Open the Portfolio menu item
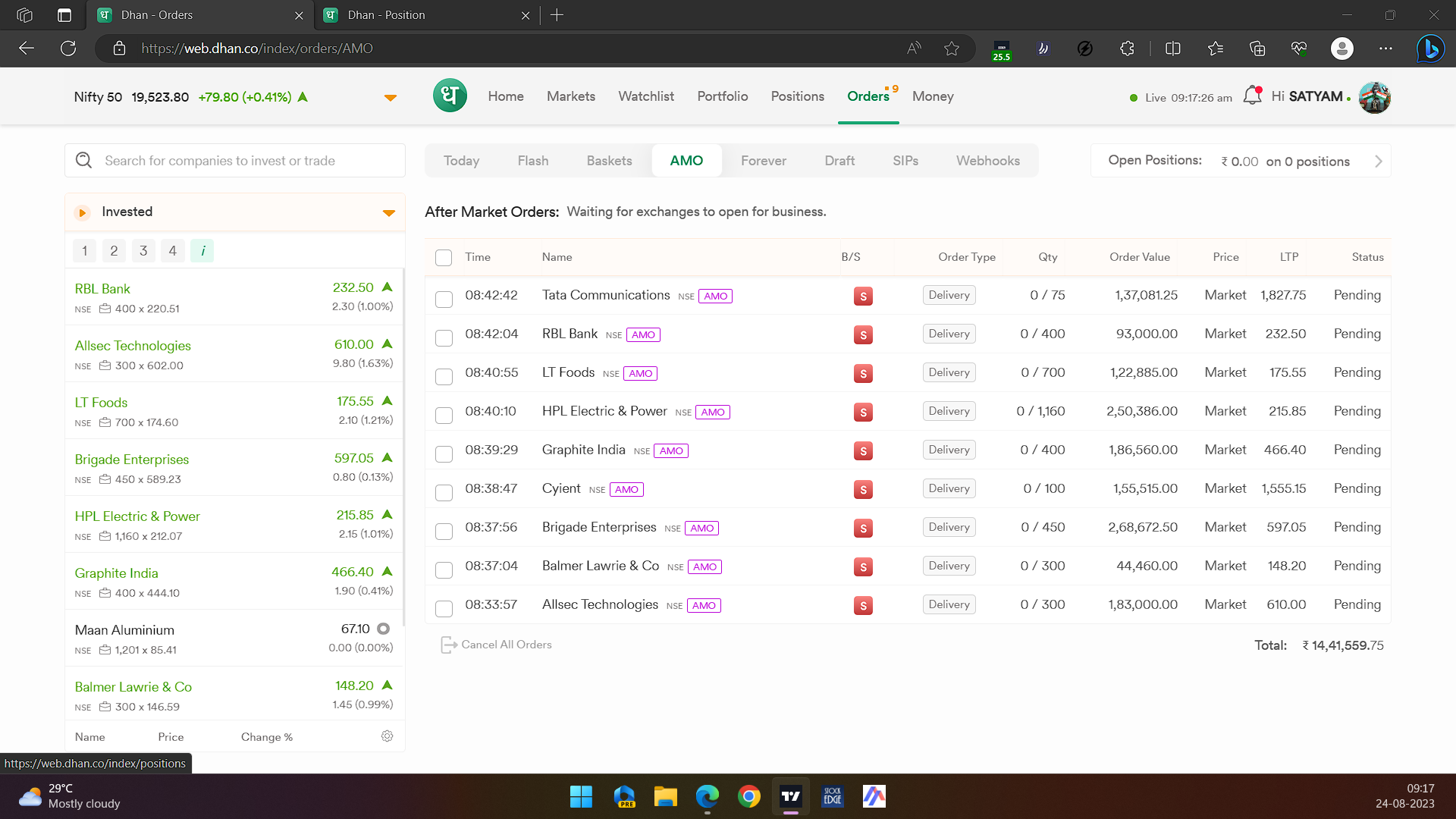The width and height of the screenshot is (1456, 819). pos(722,96)
